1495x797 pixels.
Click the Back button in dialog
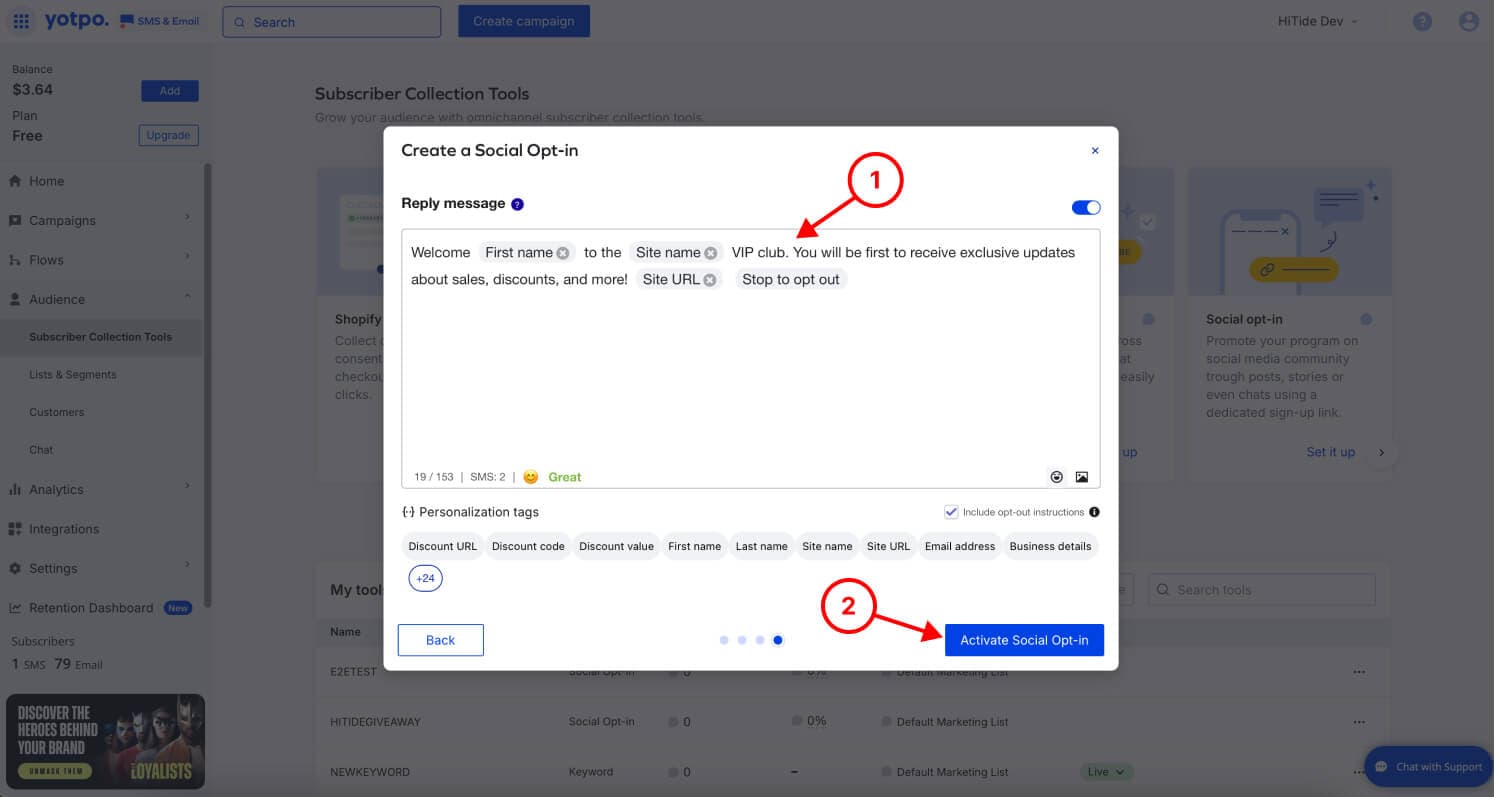tap(440, 640)
